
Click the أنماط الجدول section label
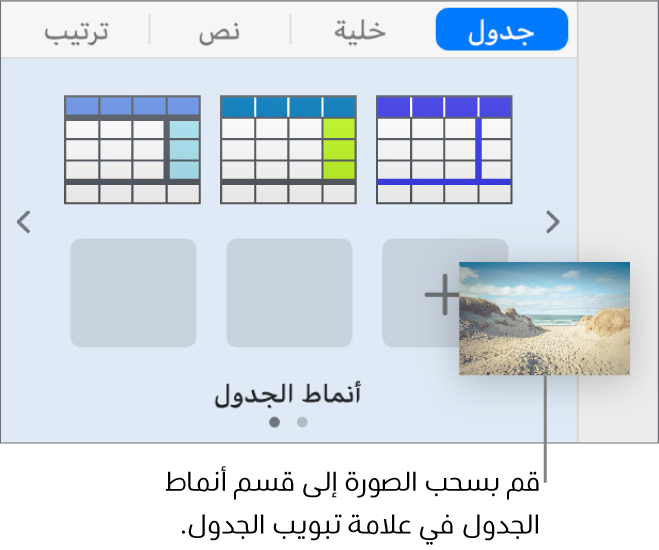tap(288, 394)
